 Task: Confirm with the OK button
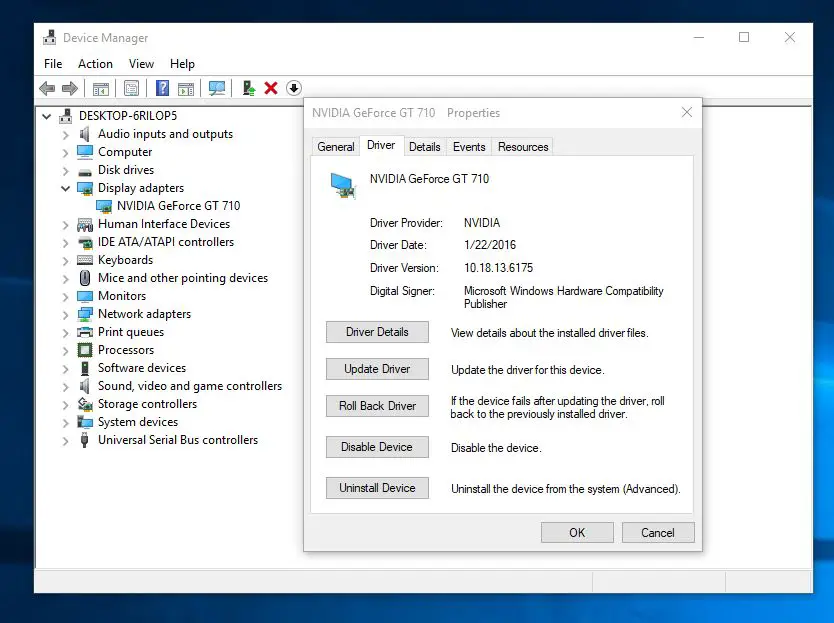point(577,533)
